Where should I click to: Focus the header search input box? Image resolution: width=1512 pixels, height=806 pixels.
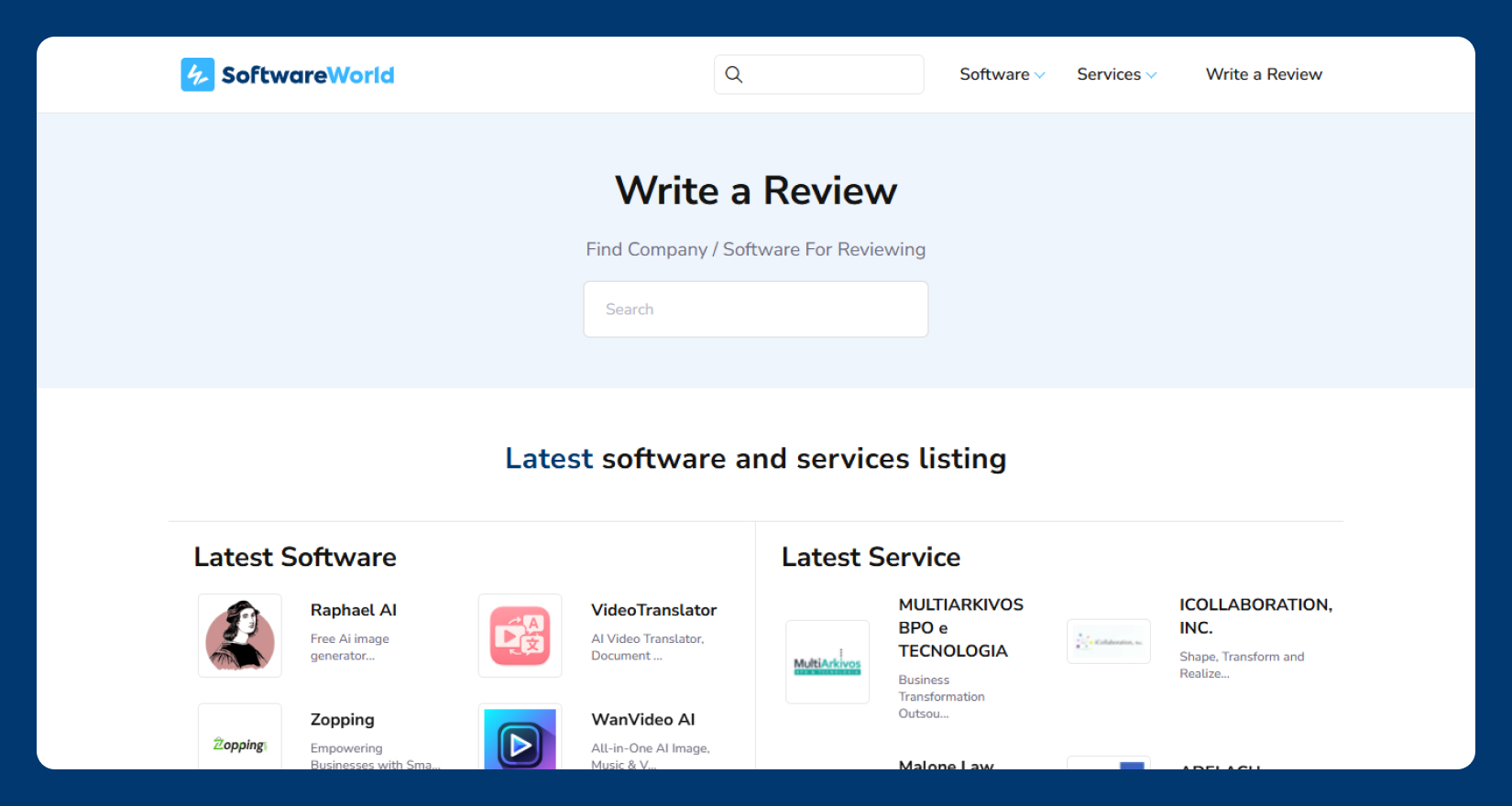pyautogui.click(x=834, y=74)
